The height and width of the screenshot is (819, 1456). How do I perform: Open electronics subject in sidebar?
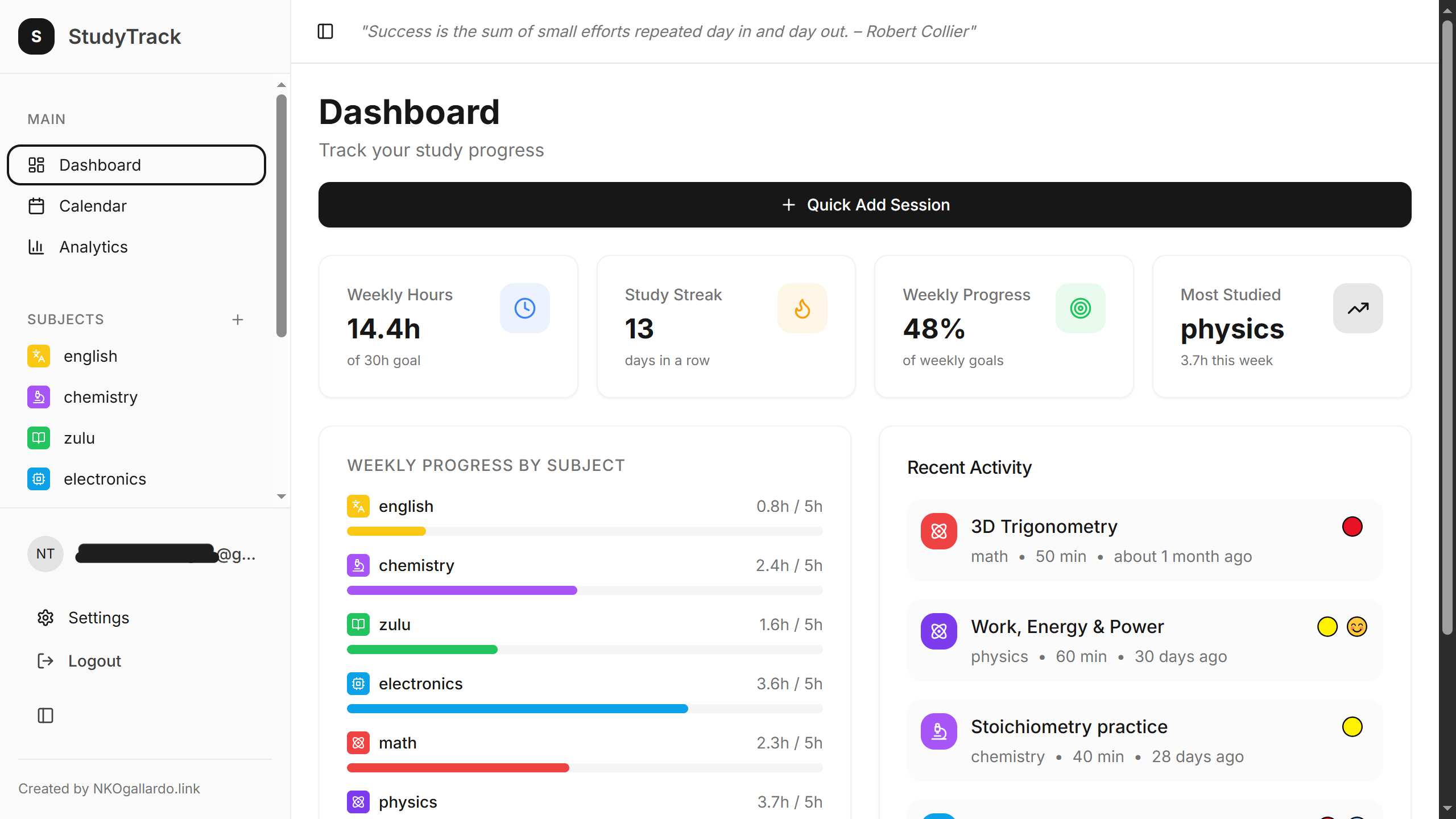pos(136,479)
